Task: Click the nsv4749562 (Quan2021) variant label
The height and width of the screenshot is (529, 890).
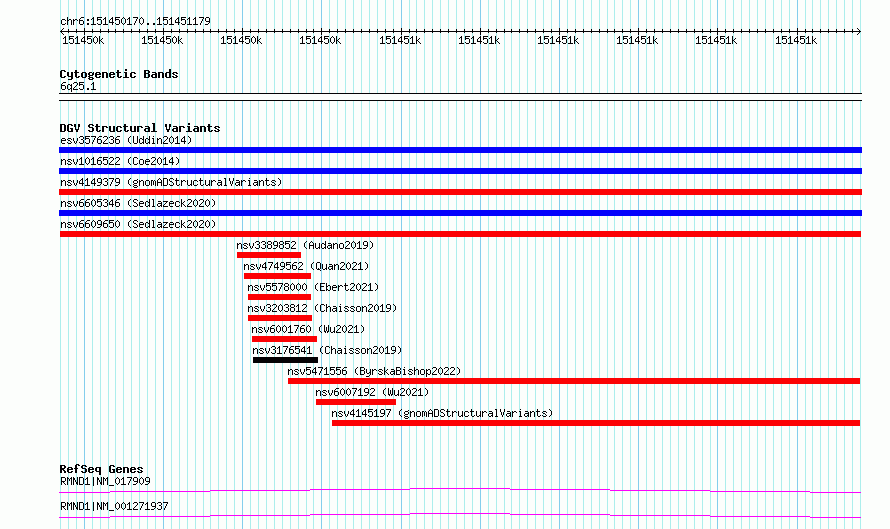Action: 306,266
